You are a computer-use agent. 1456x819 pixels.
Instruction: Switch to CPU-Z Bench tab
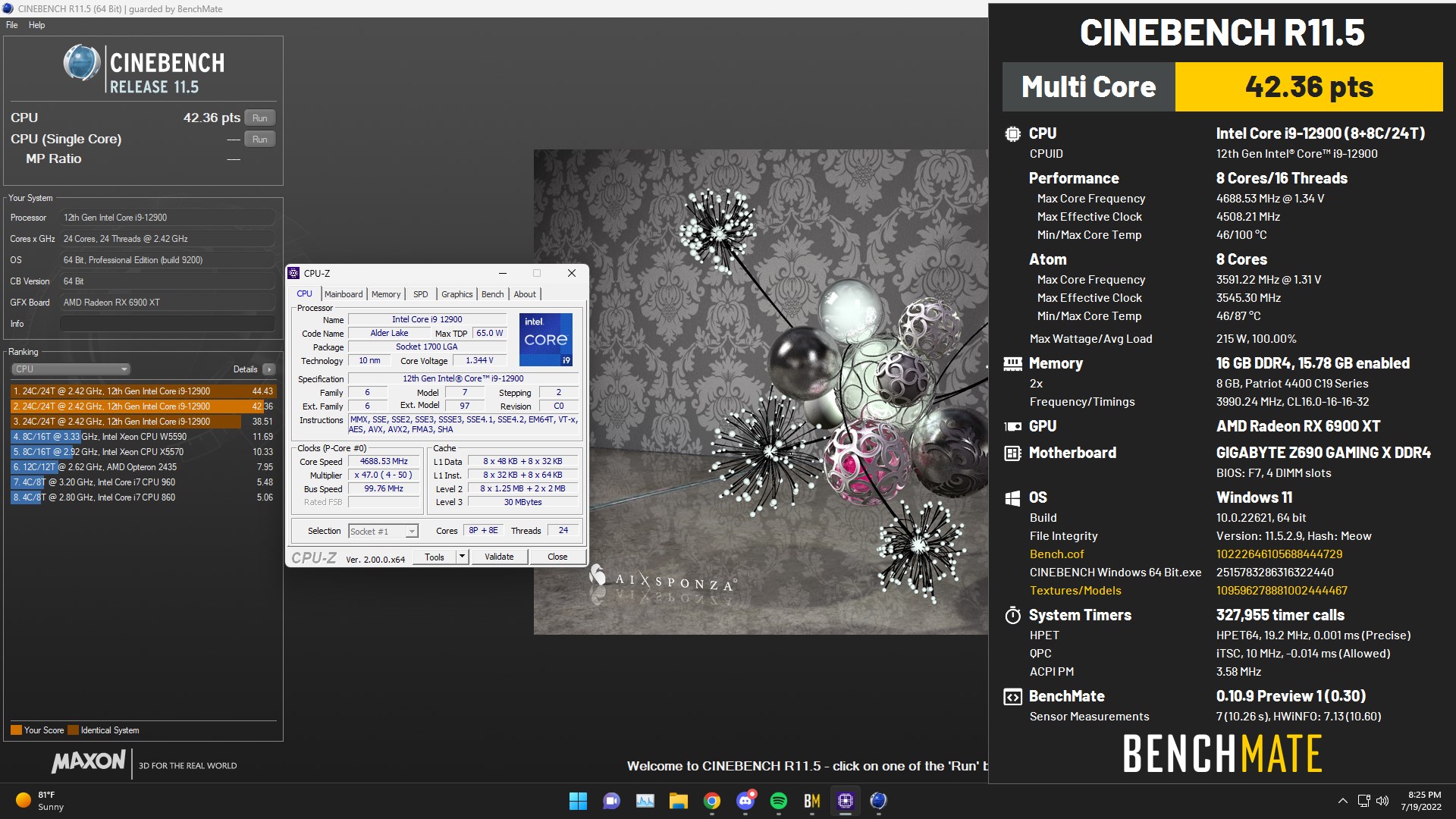(x=492, y=294)
